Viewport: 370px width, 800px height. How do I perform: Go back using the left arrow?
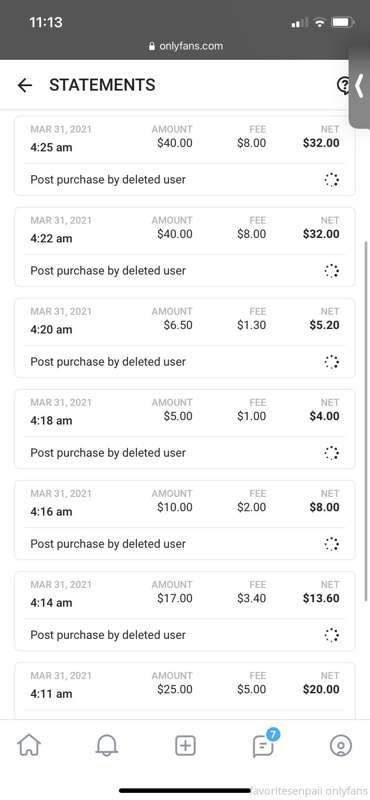coord(24,85)
